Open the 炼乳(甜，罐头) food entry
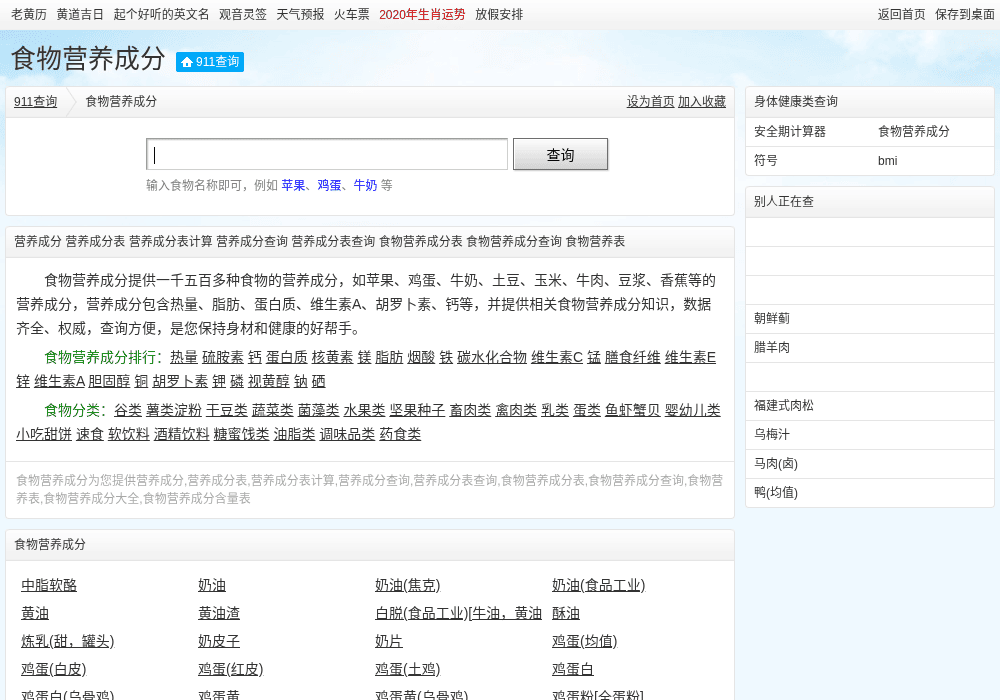The width and height of the screenshot is (1000, 700). 68,641
